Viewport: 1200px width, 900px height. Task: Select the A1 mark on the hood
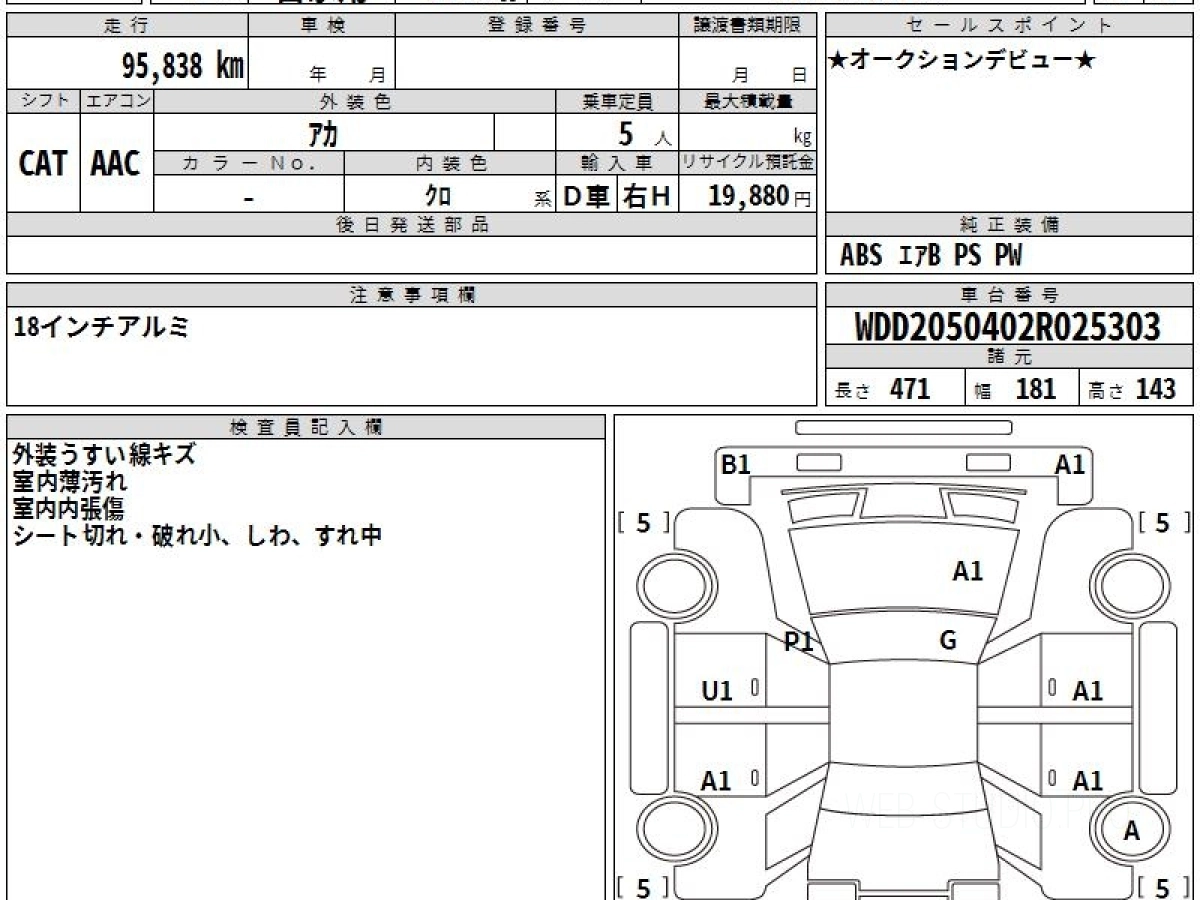[967, 572]
